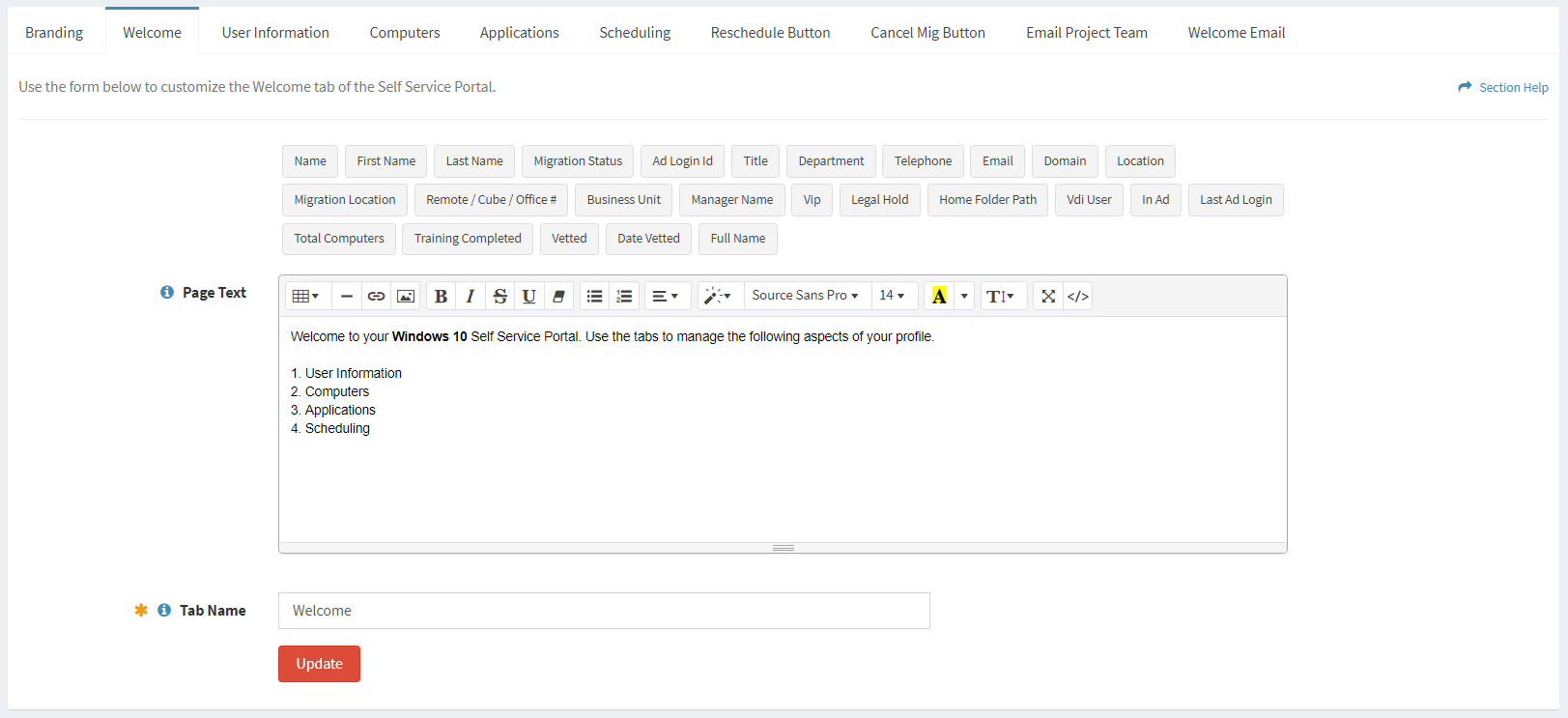The width and height of the screenshot is (1568, 718).
Task: Open the Source Sans Pro font dropdown
Action: (805, 296)
